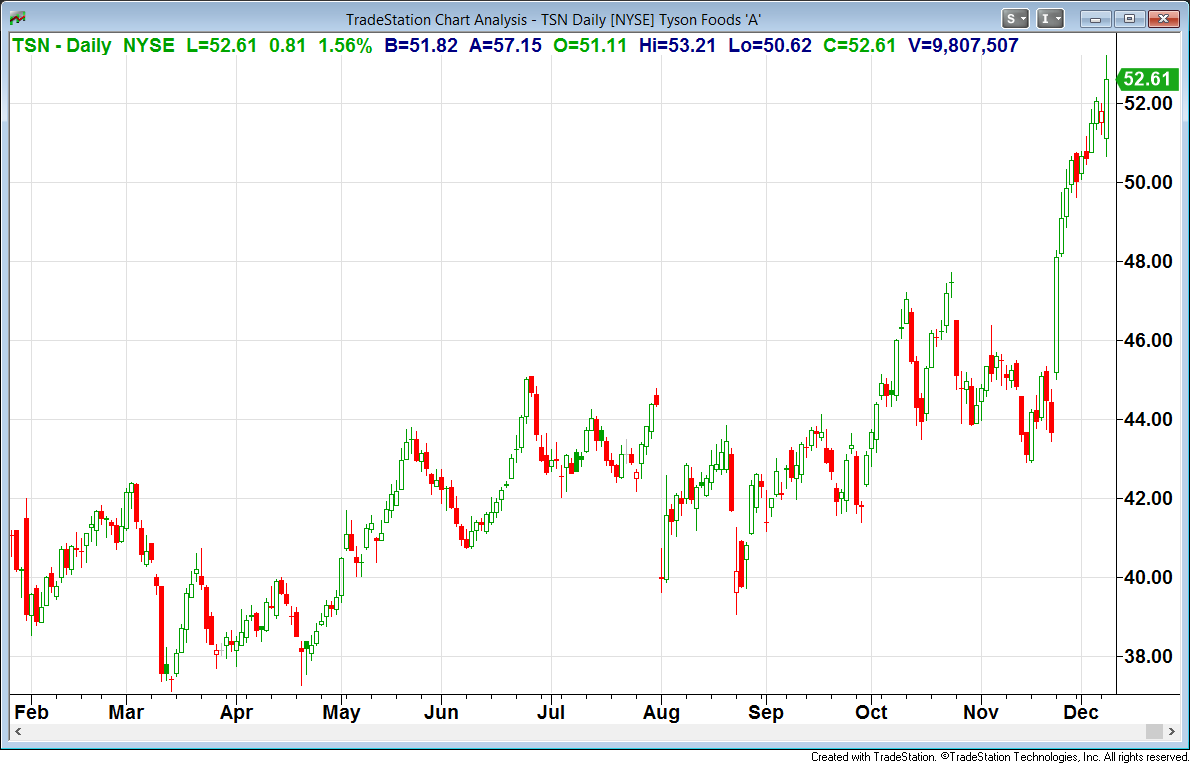Maximize the Chart Analysis window
Viewport: 1190px width, 763px height.
tap(1129, 18)
